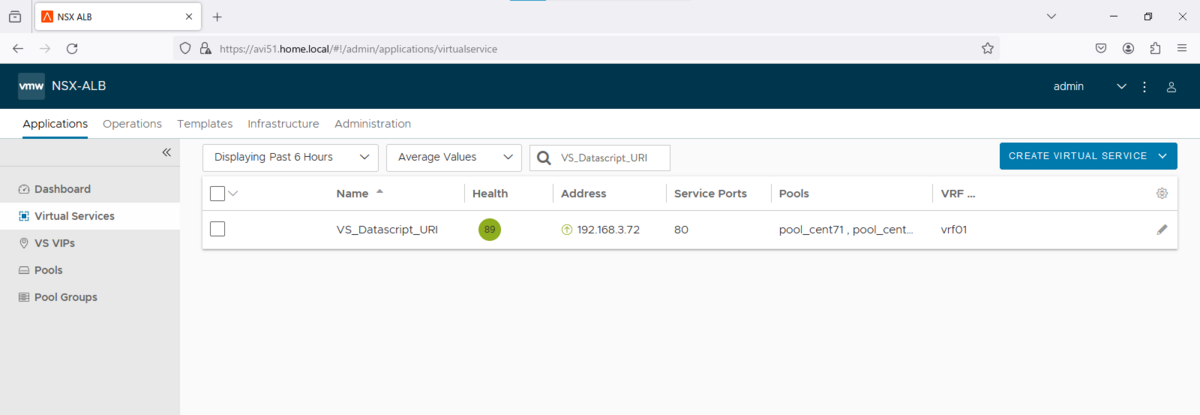Go to Pools in the sidebar
The width and height of the screenshot is (1200, 415).
pyautogui.click(x=48, y=270)
